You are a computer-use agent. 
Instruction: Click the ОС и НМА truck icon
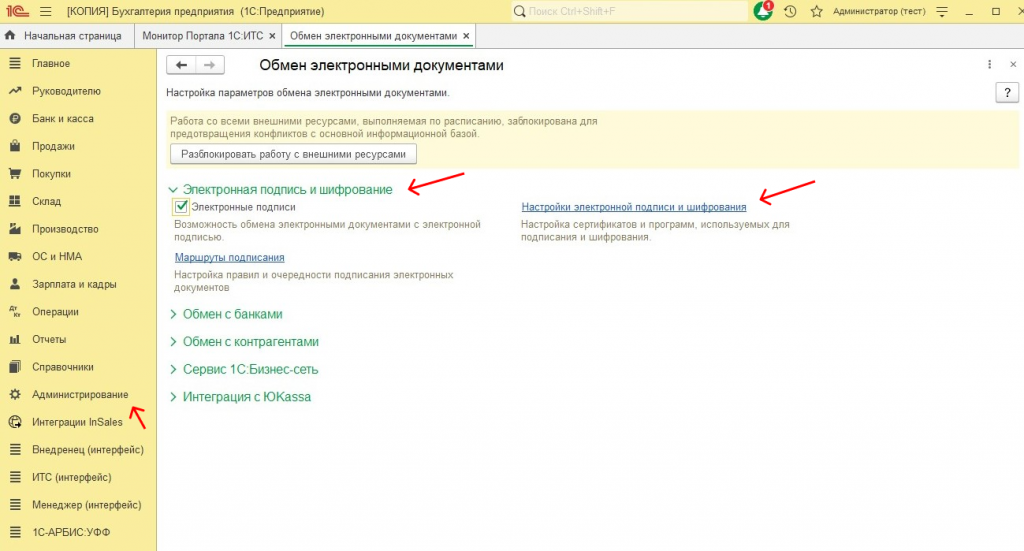[x=15, y=257]
